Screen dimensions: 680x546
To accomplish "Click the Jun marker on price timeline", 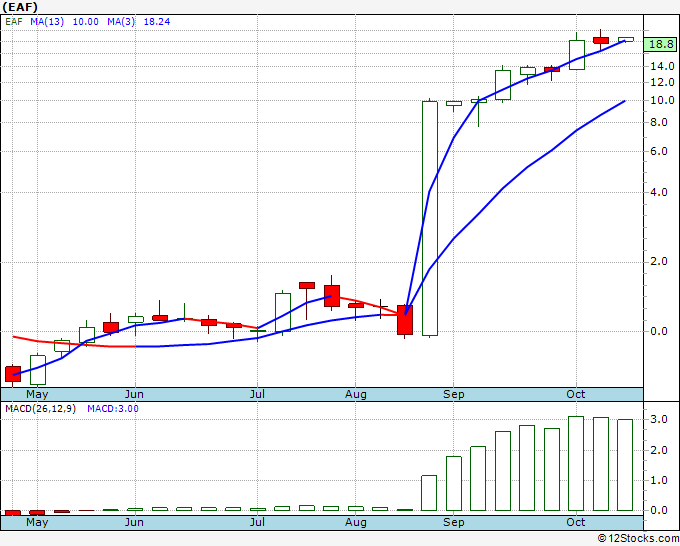I will [134, 394].
